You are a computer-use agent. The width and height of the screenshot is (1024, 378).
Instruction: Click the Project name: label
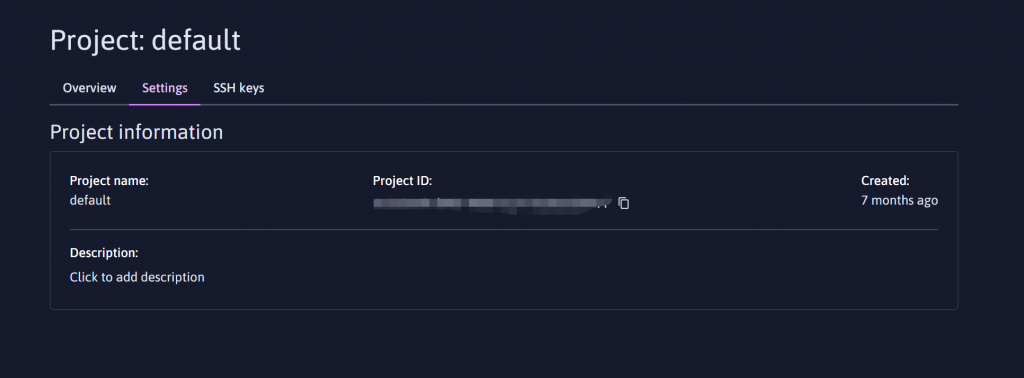click(x=109, y=181)
